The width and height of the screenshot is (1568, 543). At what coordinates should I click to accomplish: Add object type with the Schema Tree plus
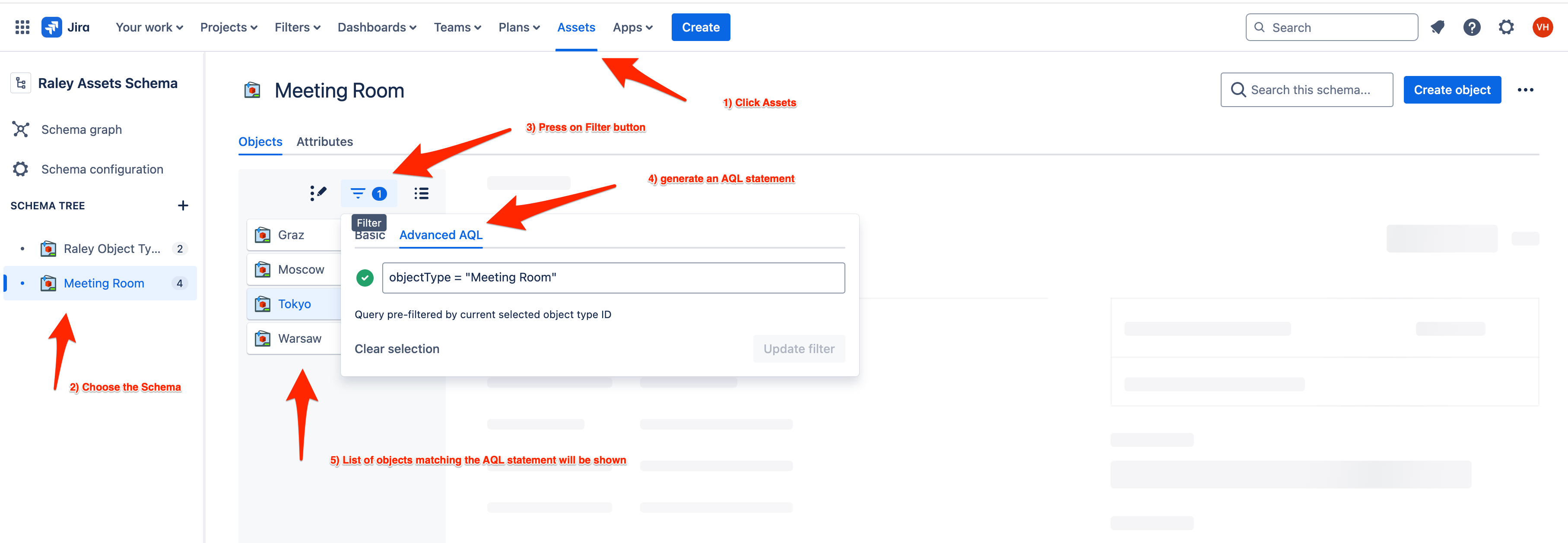[183, 205]
